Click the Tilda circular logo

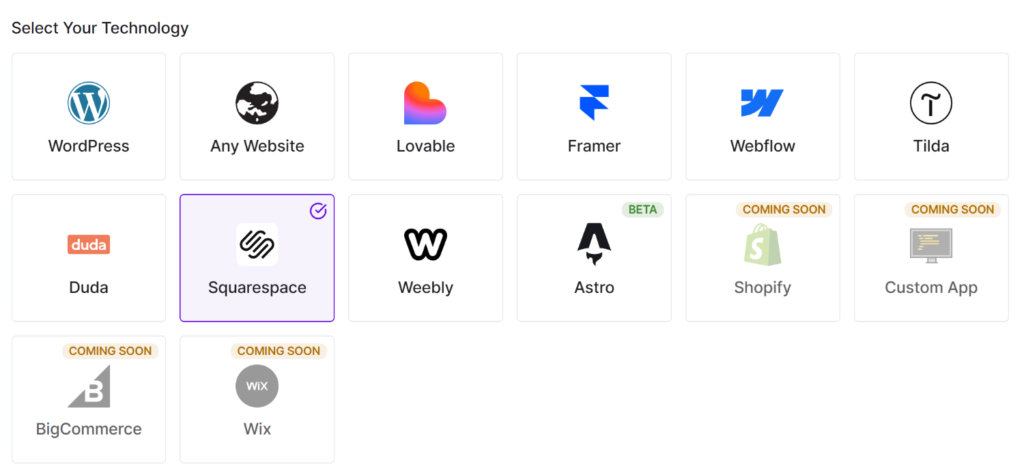point(931,103)
